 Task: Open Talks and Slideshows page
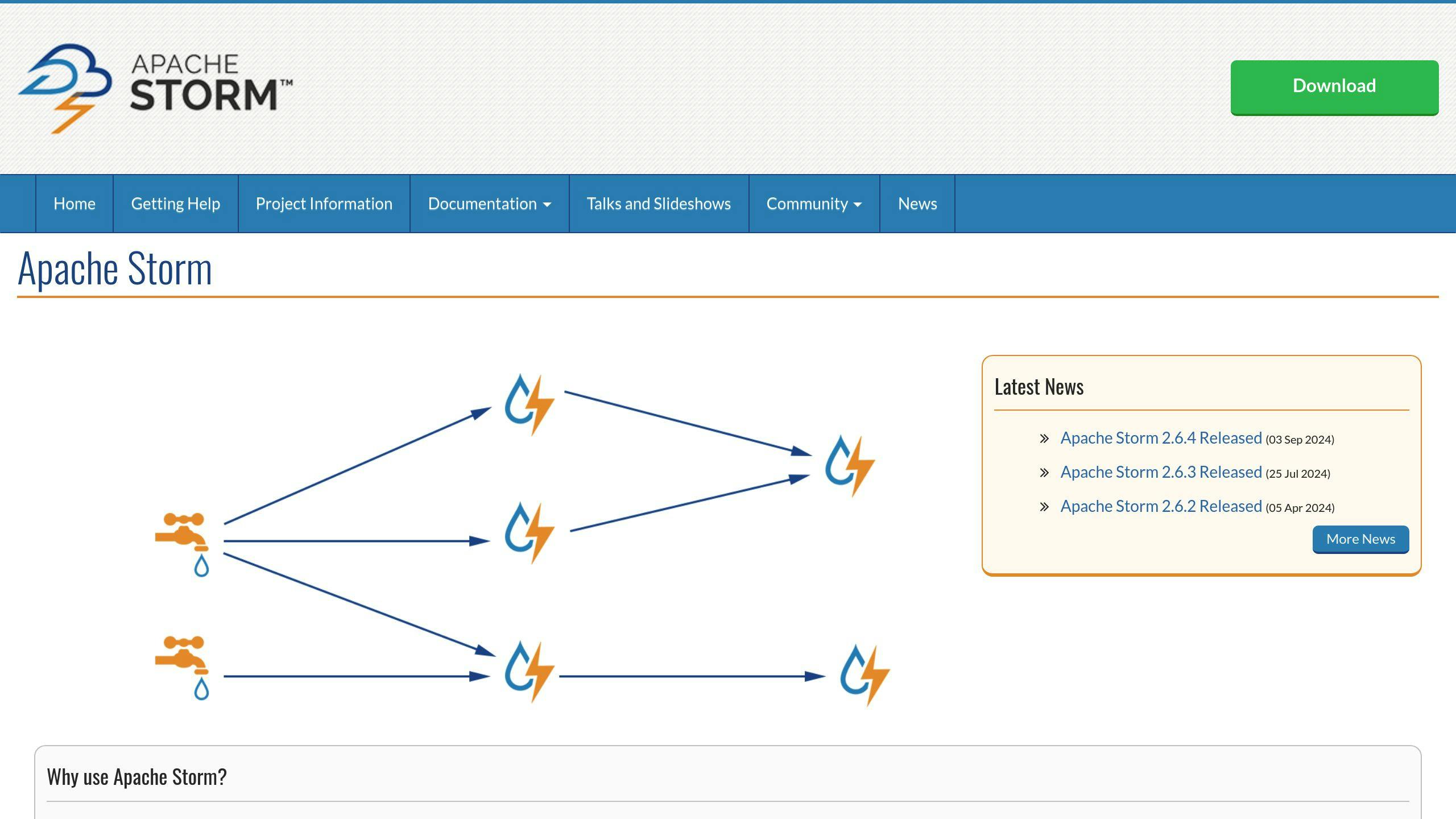659,204
